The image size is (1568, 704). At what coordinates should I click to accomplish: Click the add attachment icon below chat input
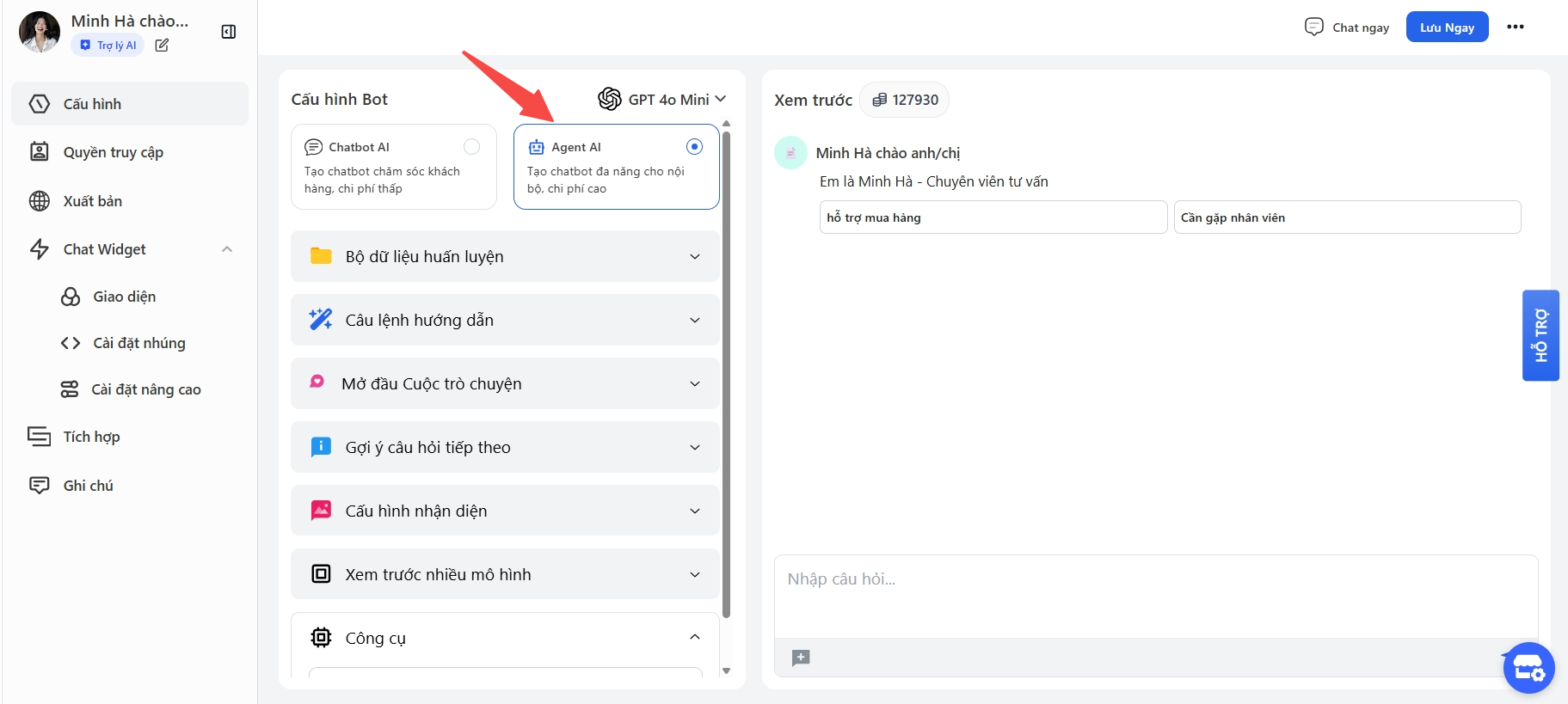pyautogui.click(x=801, y=658)
